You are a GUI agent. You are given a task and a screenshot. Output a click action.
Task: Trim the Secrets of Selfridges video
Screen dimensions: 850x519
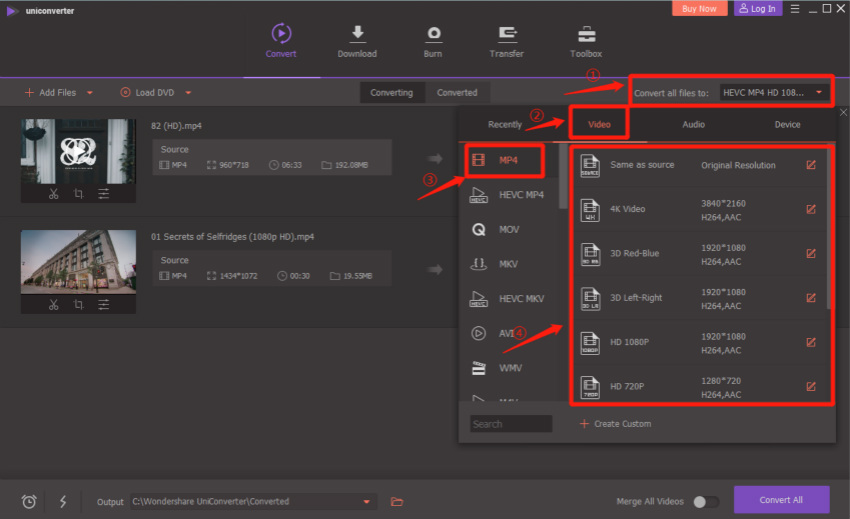(53, 305)
